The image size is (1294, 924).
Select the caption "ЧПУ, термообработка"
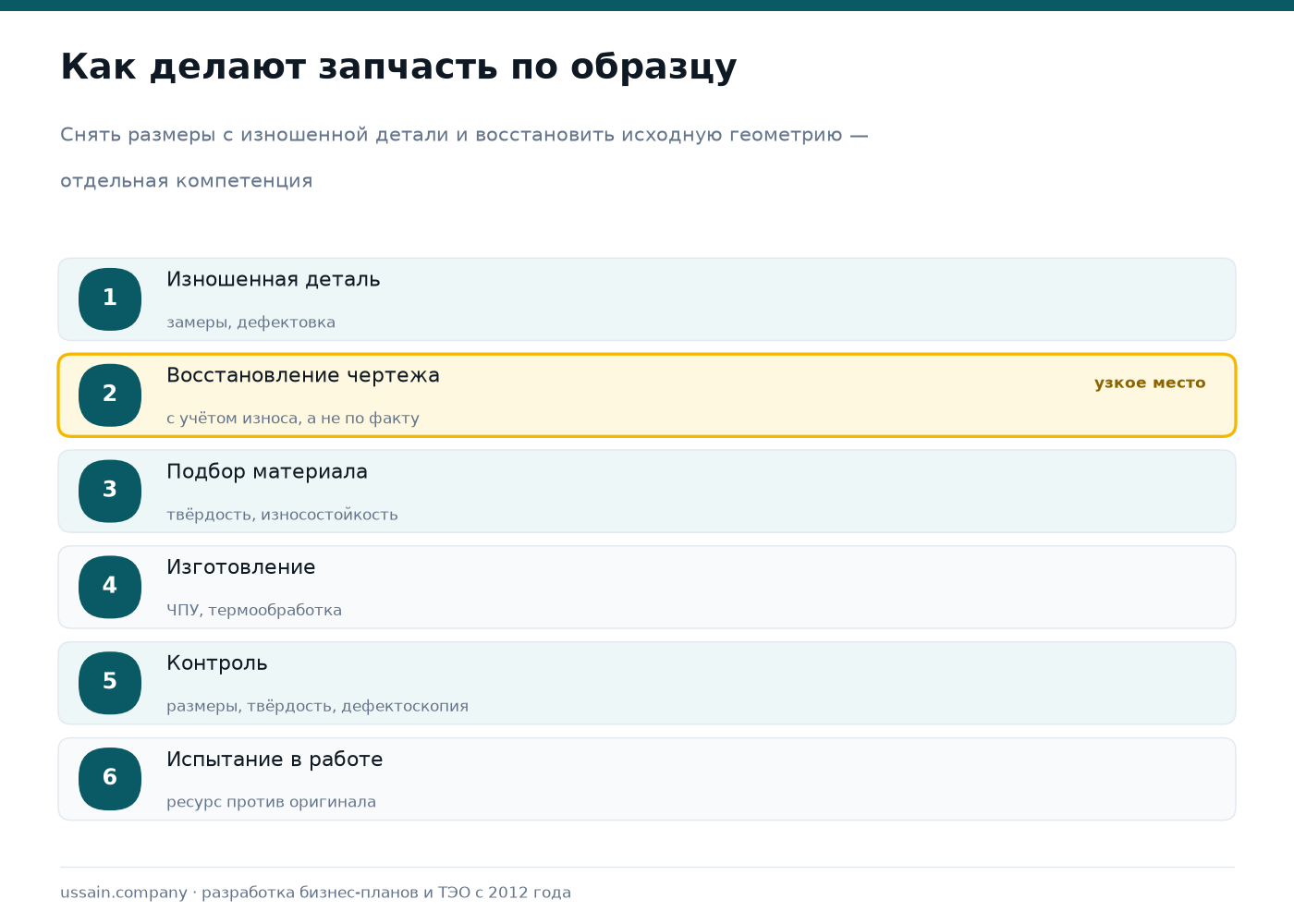tap(254, 610)
